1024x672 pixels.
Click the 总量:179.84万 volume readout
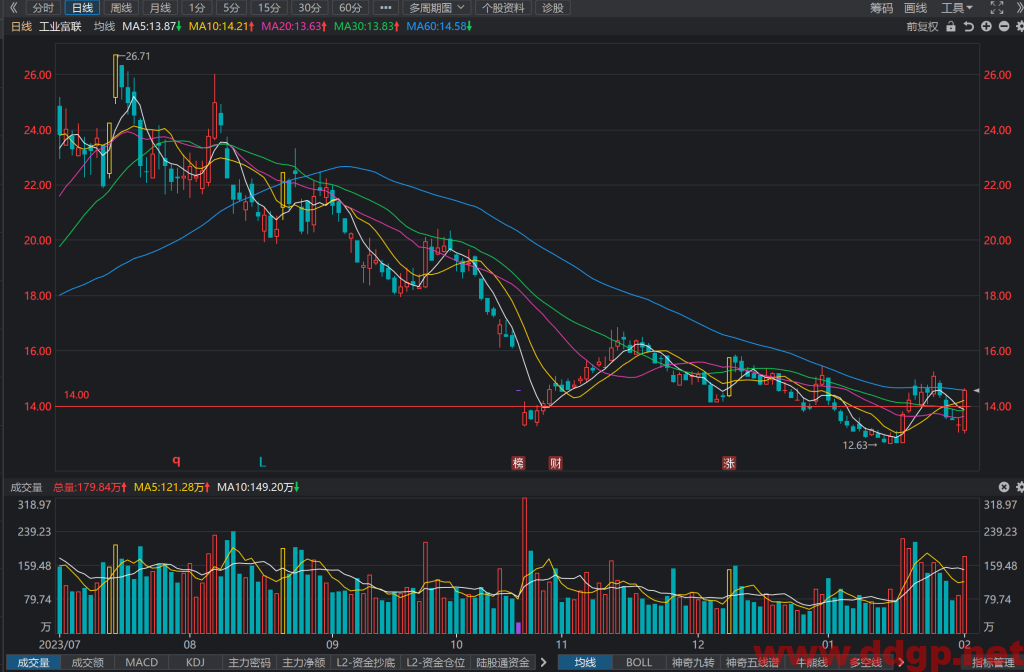(89, 487)
